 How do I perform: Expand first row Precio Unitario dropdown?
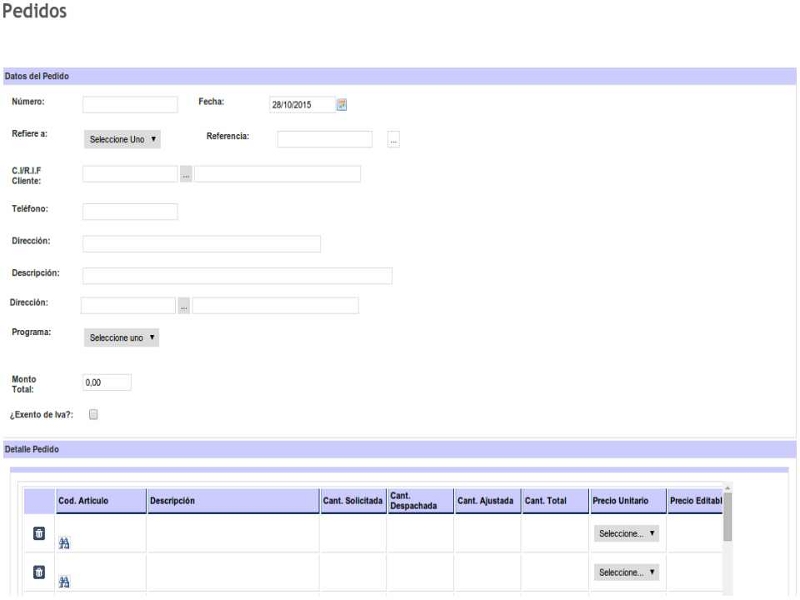coord(626,534)
